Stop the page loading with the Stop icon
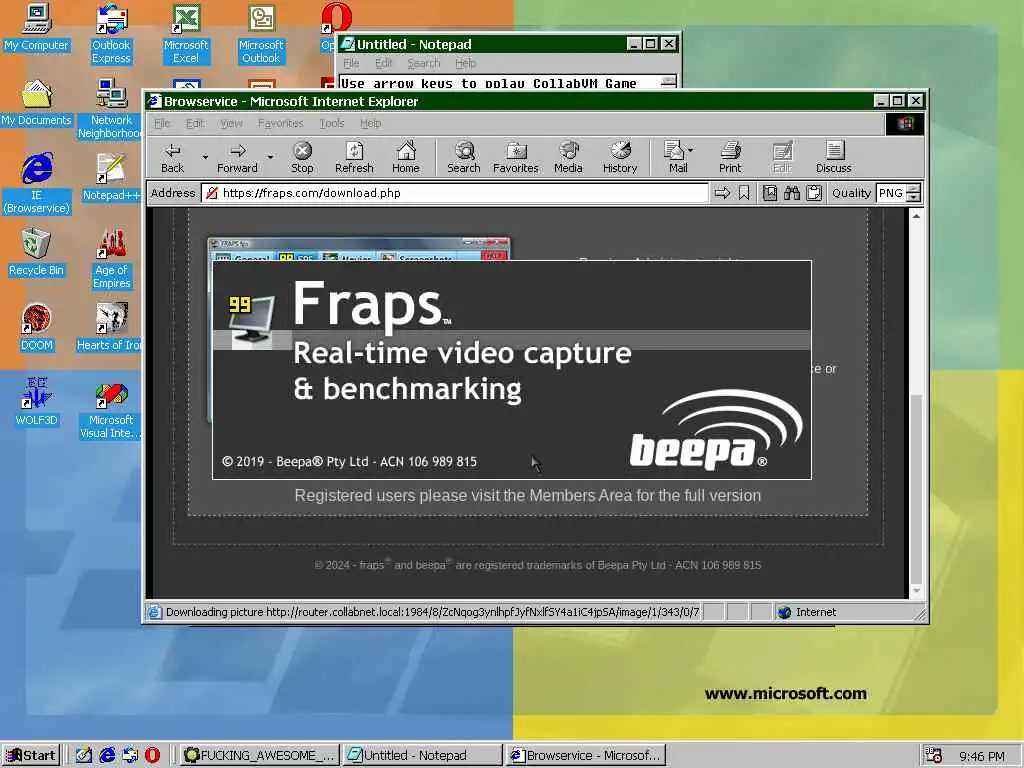Image resolution: width=1024 pixels, height=768 pixels. click(x=302, y=158)
